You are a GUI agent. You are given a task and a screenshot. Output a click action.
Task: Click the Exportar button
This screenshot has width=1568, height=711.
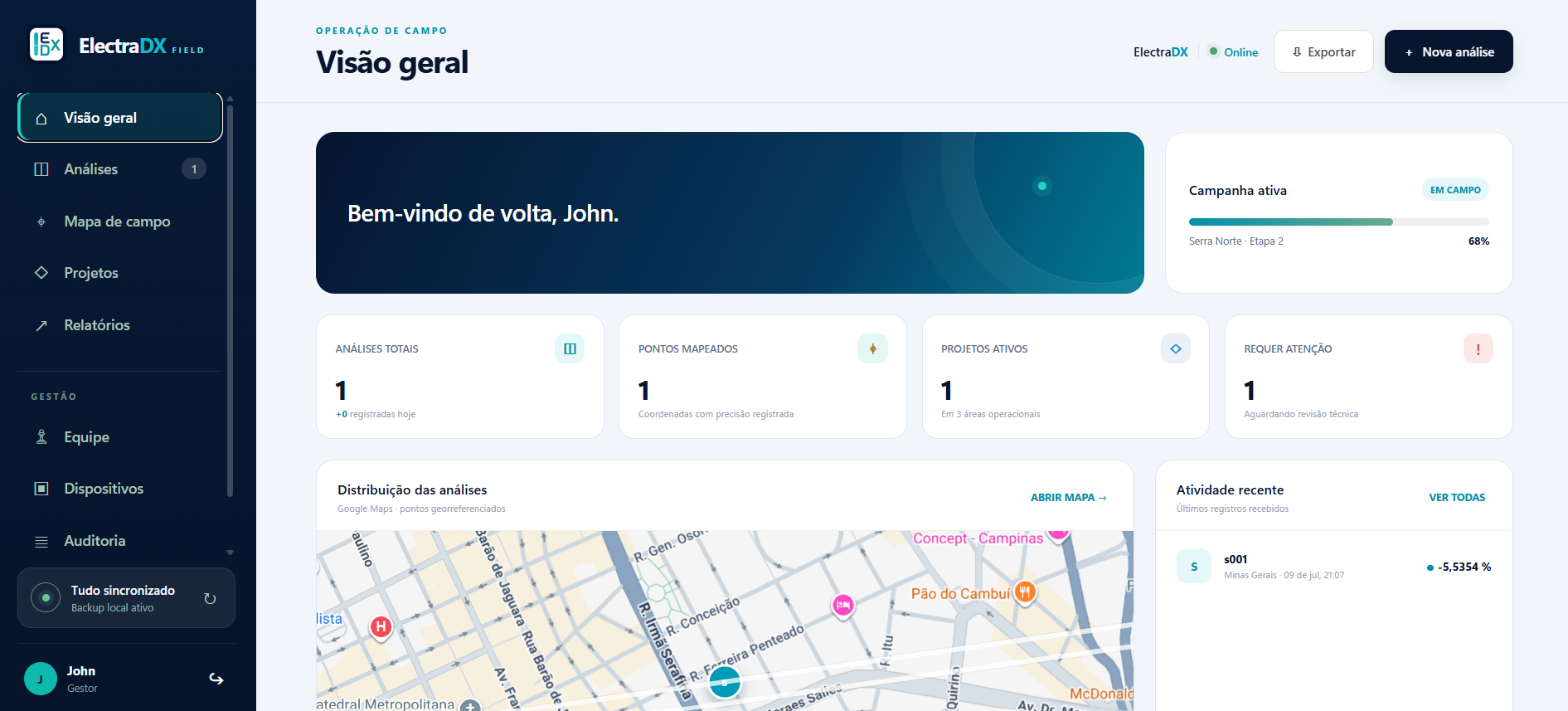tap(1323, 51)
